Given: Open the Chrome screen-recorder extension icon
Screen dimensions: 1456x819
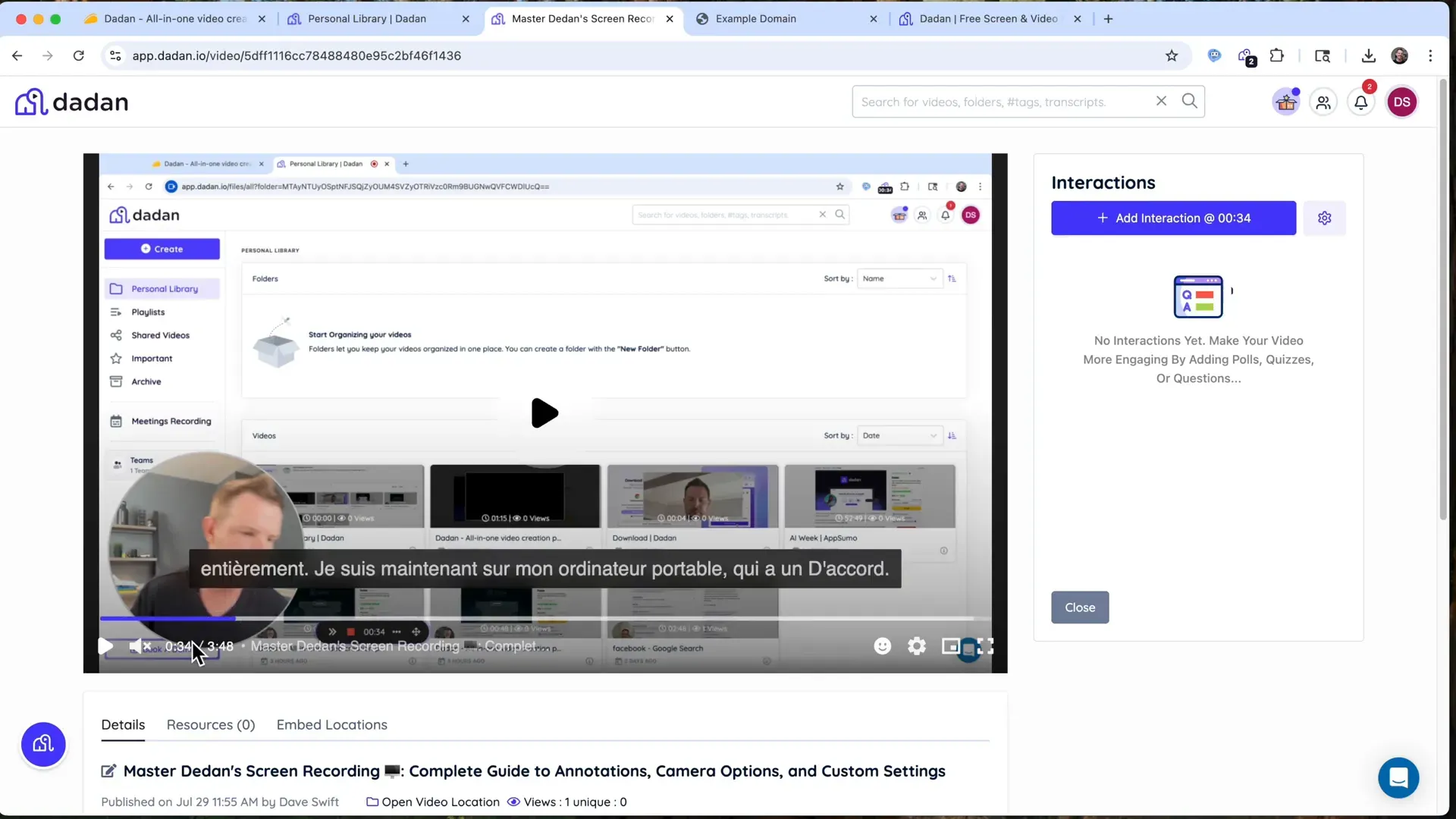Looking at the screenshot, I should coord(1246,57).
